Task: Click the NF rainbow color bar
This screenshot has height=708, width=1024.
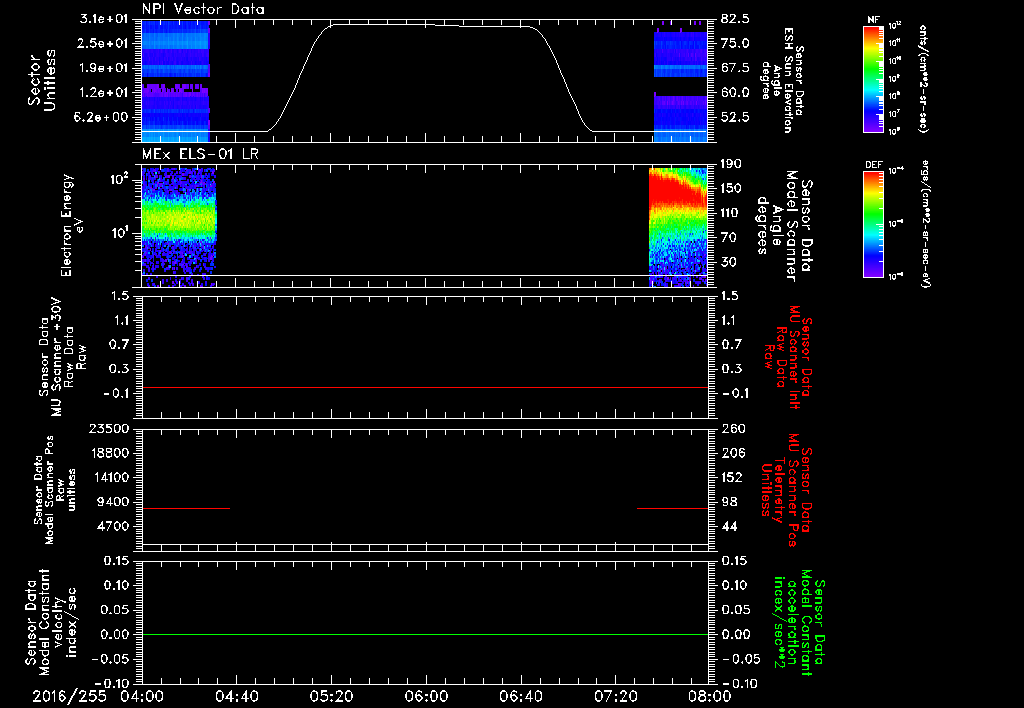Action: pos(874,78)
